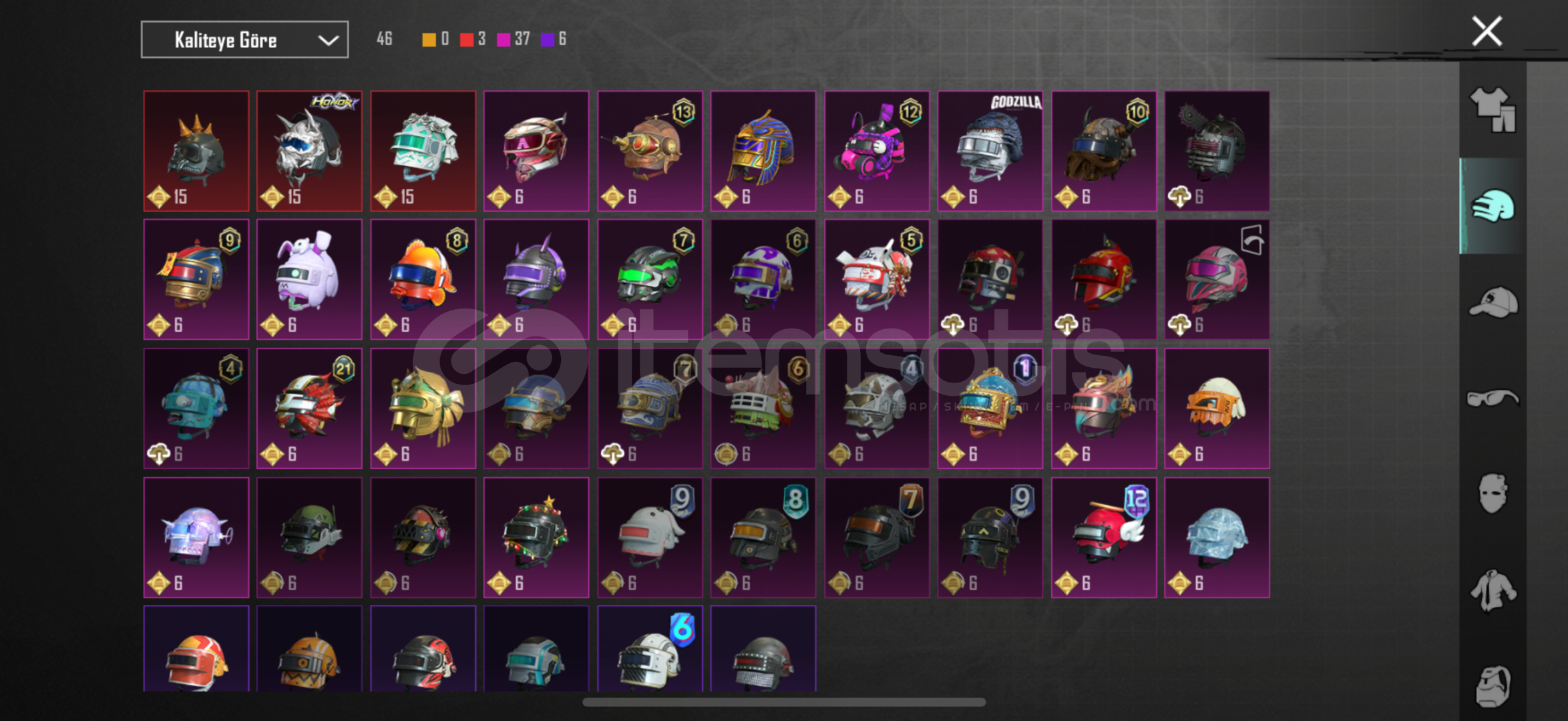Click the return arrow on pink helmet

(x=1252, y=240)
